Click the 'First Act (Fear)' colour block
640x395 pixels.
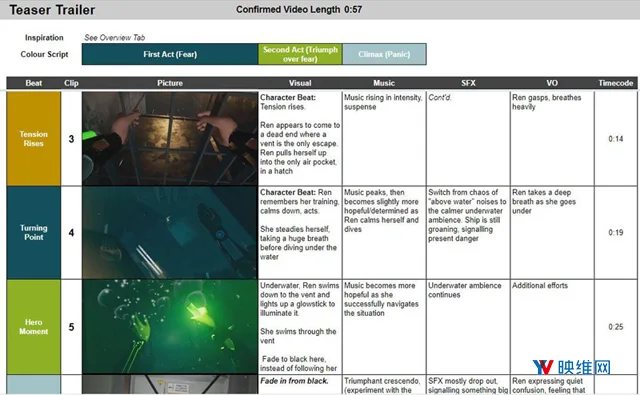(x=170, y=54)
